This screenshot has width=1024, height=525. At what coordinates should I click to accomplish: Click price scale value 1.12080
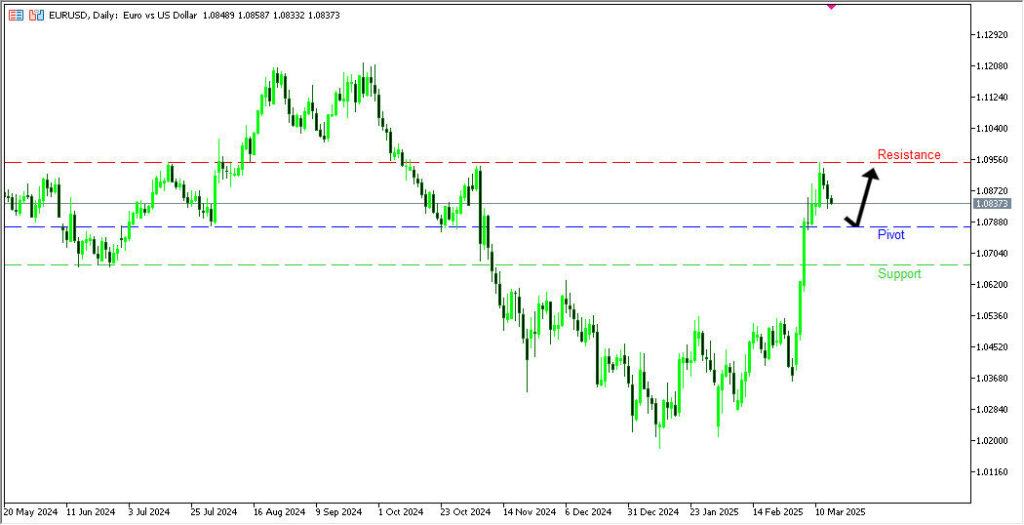click(x=991, y=66)
